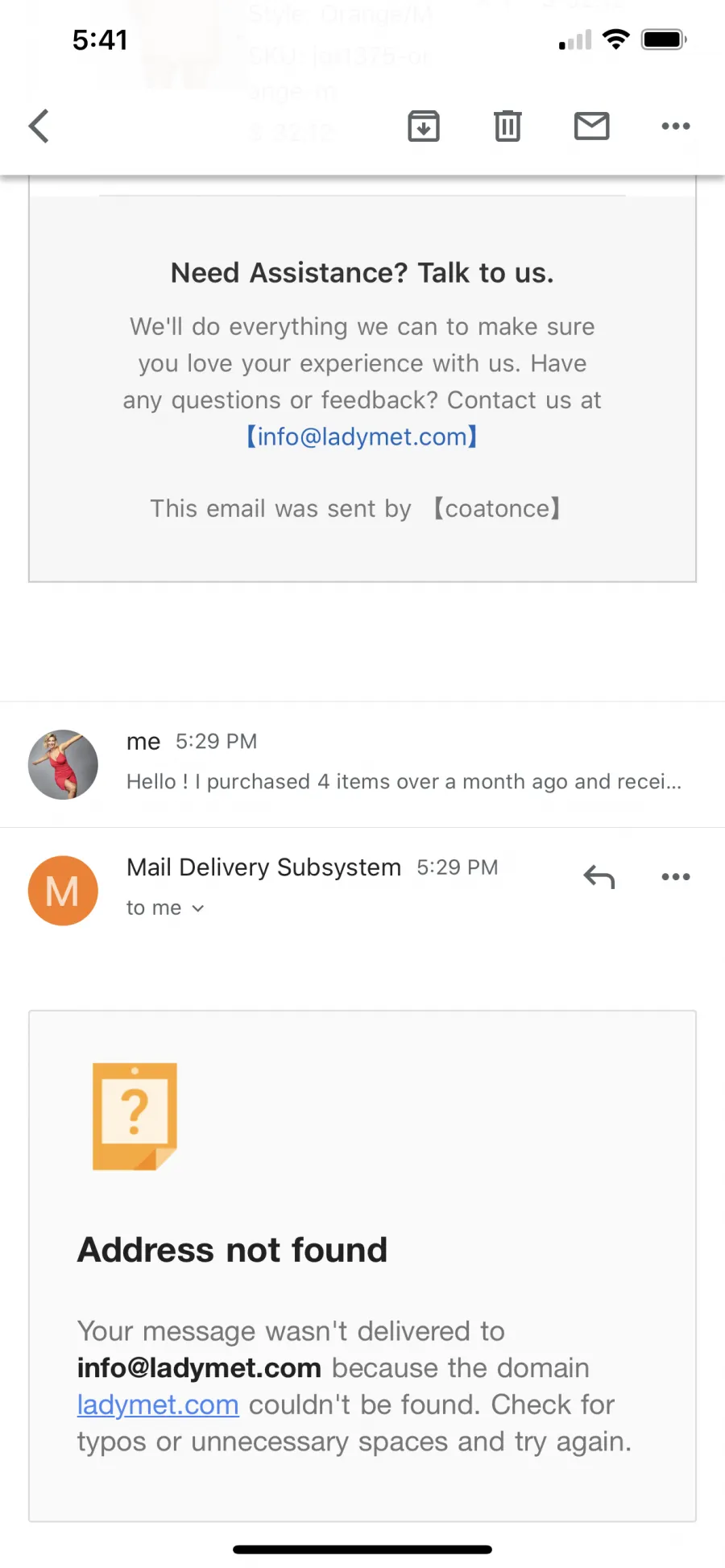Tap the Address not found heading
The image size is (725, 1568).
pos(233,1250)
